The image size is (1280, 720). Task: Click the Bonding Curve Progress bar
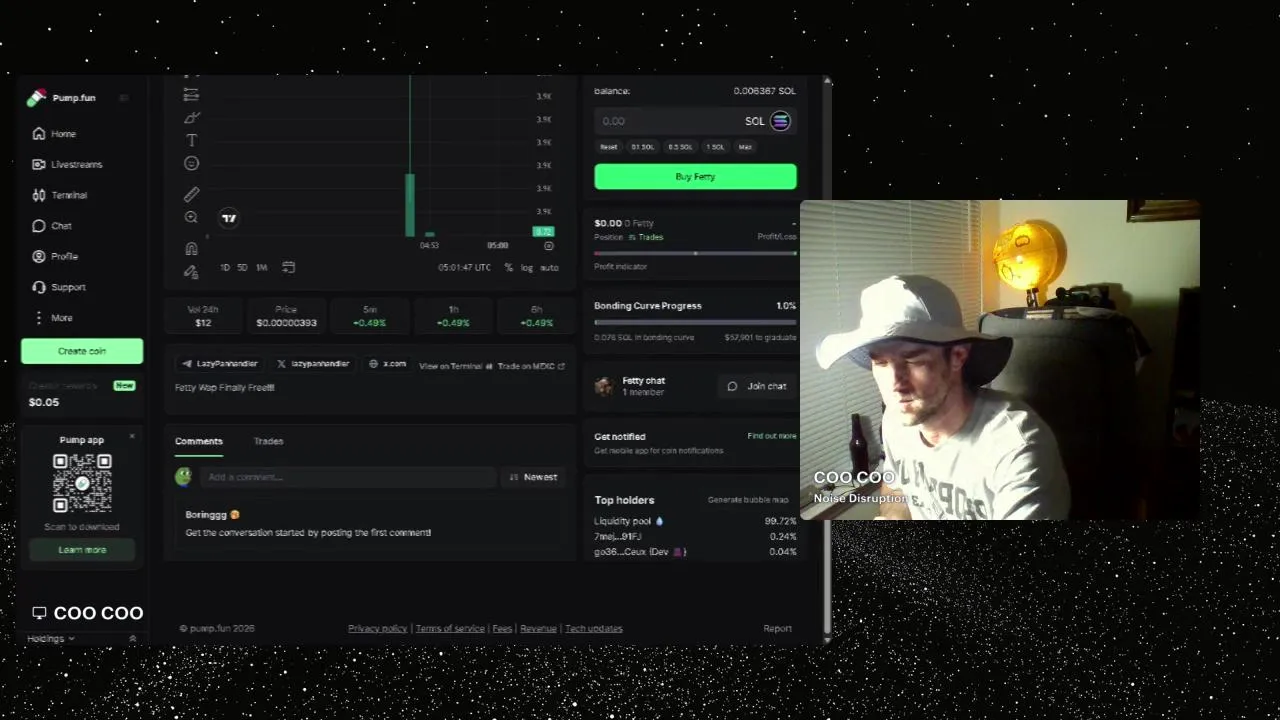point(695,322)
